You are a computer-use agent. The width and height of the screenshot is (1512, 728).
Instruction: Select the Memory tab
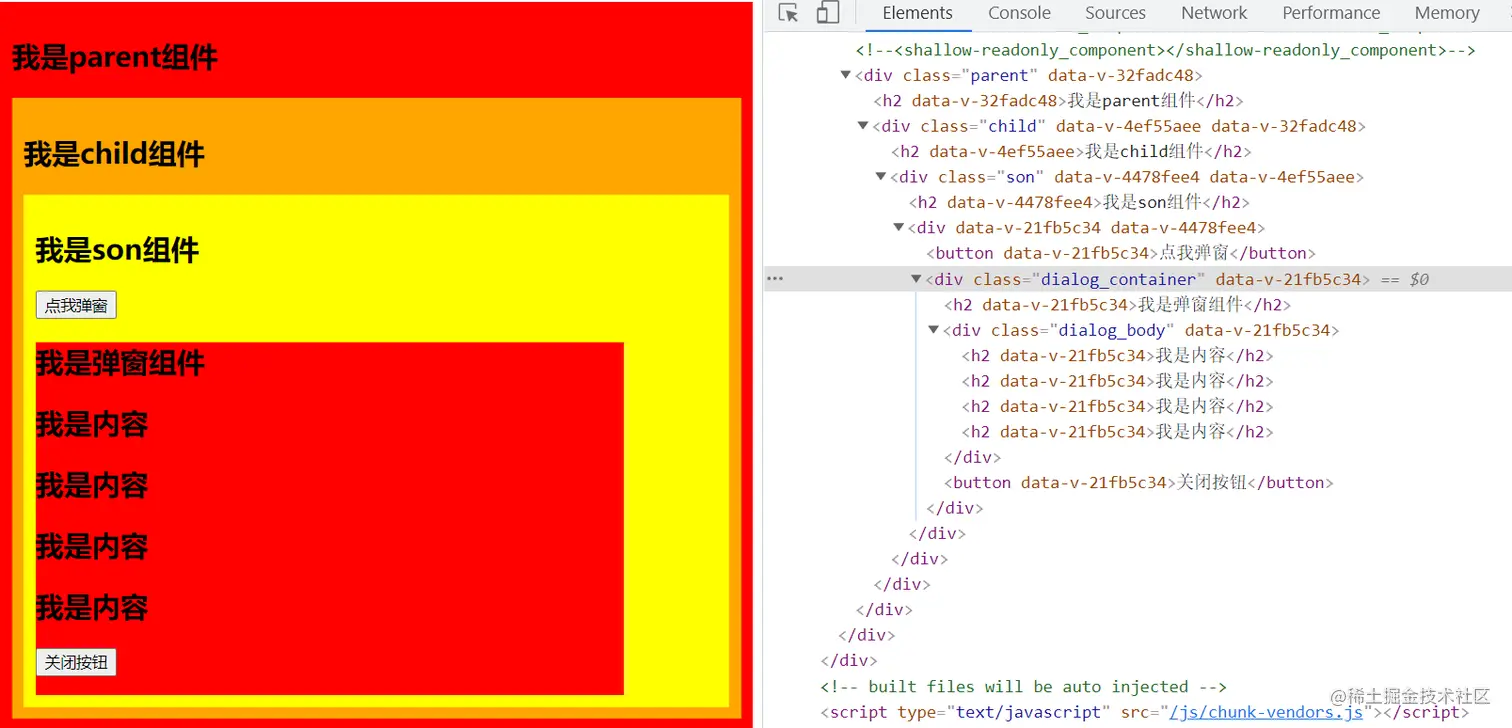[x=1447, y=13]
